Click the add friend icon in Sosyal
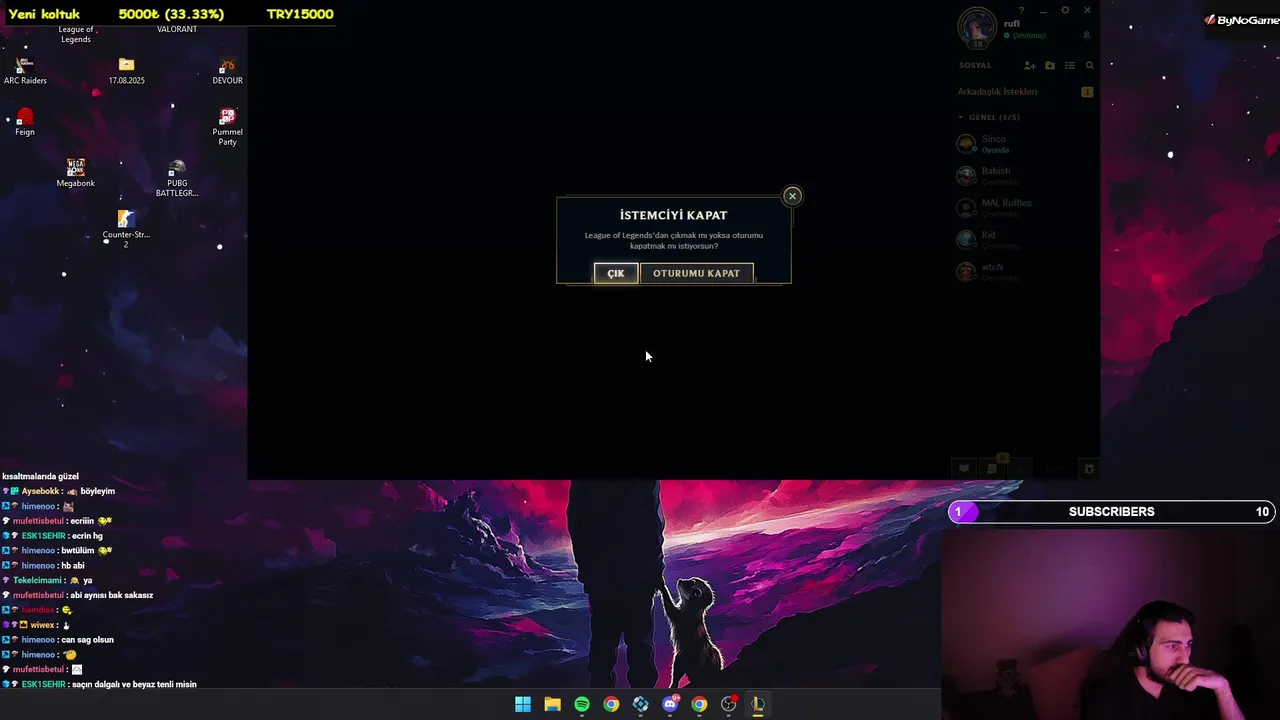1280x720 pixels. (1030, 66)
